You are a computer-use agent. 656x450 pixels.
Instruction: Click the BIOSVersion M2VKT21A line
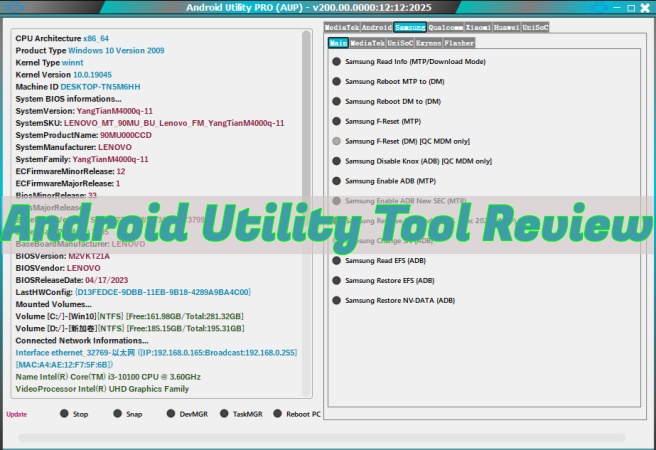coord(63,256)
